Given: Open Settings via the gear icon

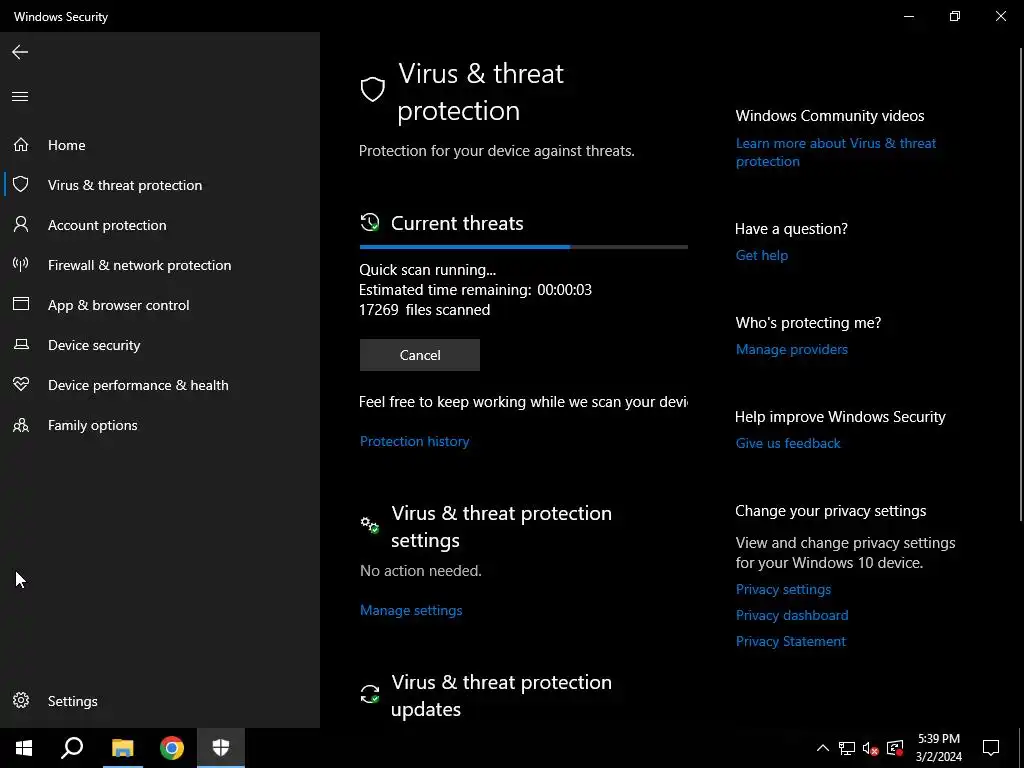Looking at the screenshot, I should click(x=21, y=701).
